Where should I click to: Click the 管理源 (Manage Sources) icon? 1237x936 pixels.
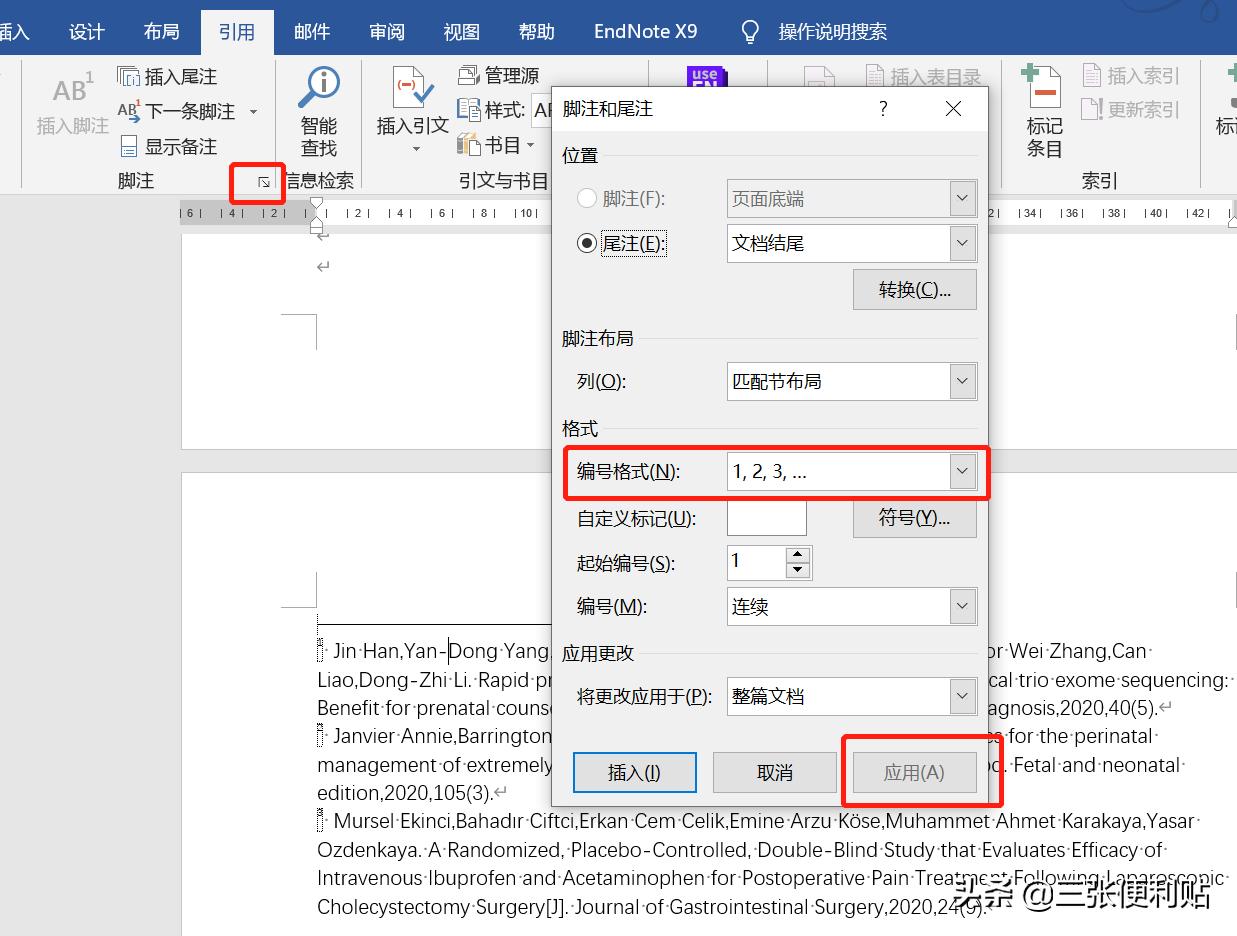(x=496, y=75)
